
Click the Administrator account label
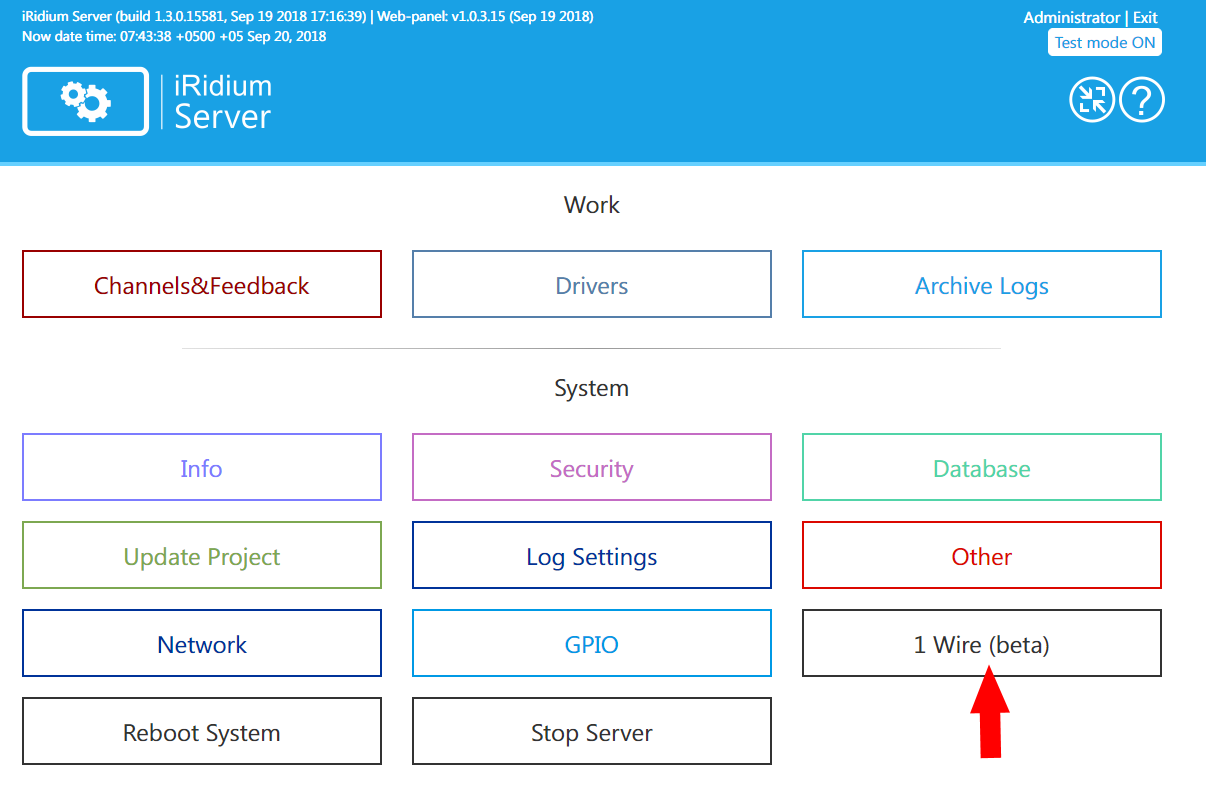[1071, 17]
